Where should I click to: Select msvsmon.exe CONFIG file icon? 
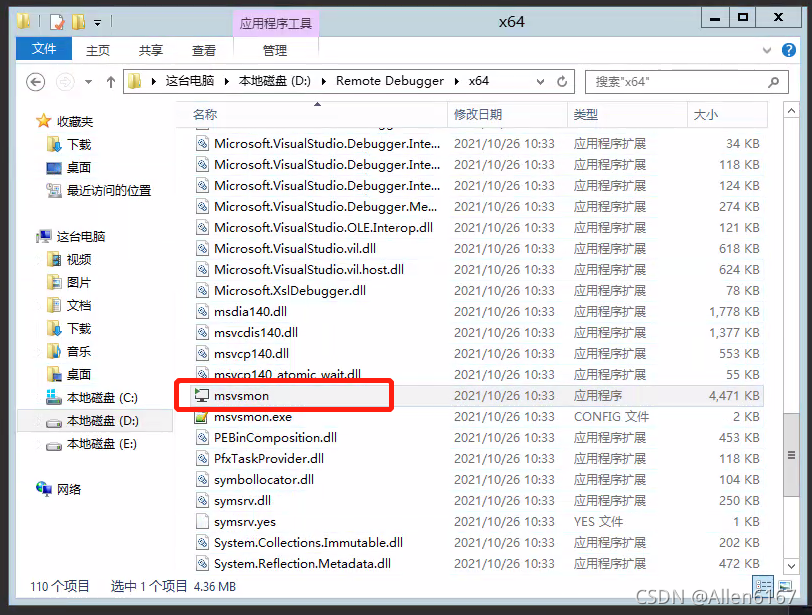click(x=202, y=417)
